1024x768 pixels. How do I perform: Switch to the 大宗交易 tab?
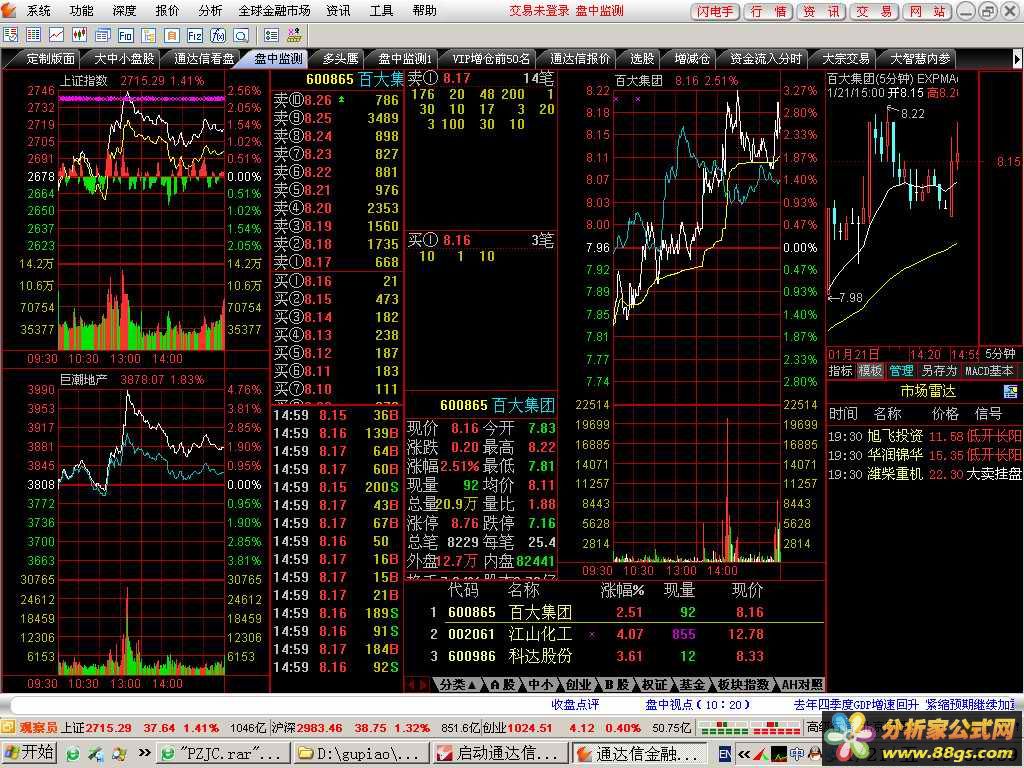(846, 59)
